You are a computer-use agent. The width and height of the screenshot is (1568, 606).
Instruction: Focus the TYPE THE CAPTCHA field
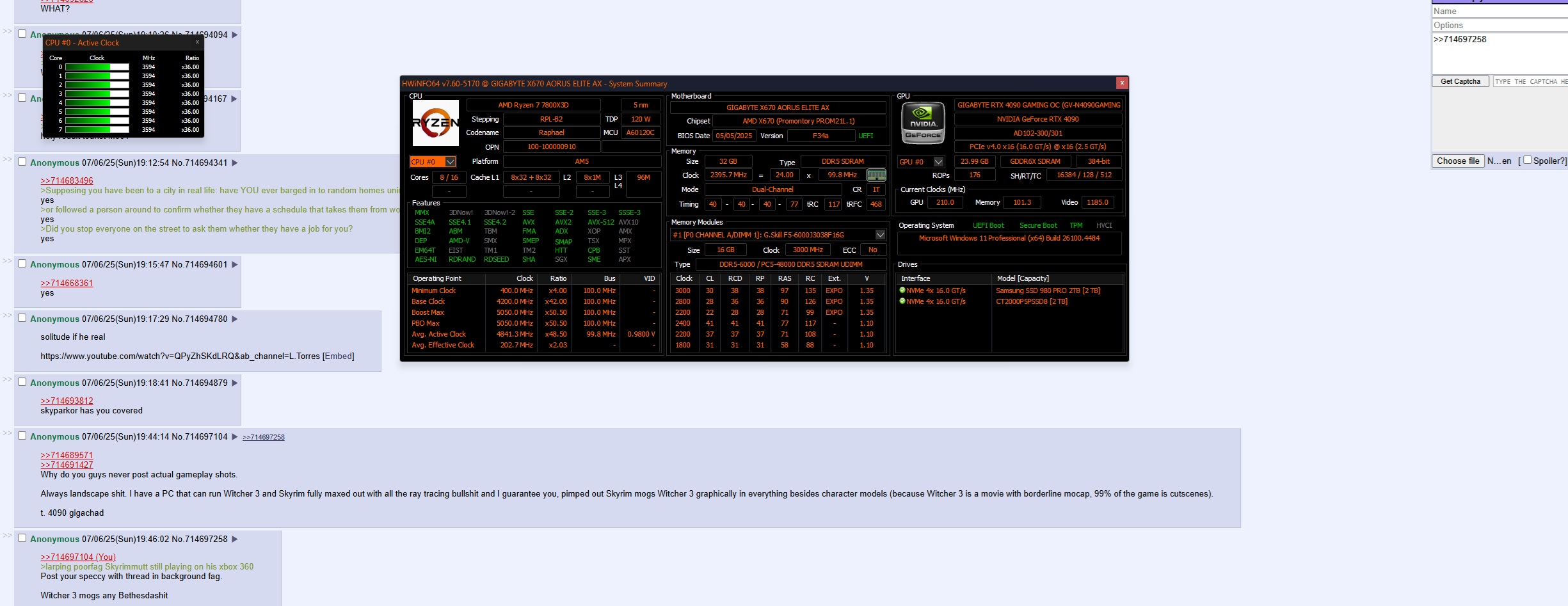pyautogui.click(x=1530, y=81)
